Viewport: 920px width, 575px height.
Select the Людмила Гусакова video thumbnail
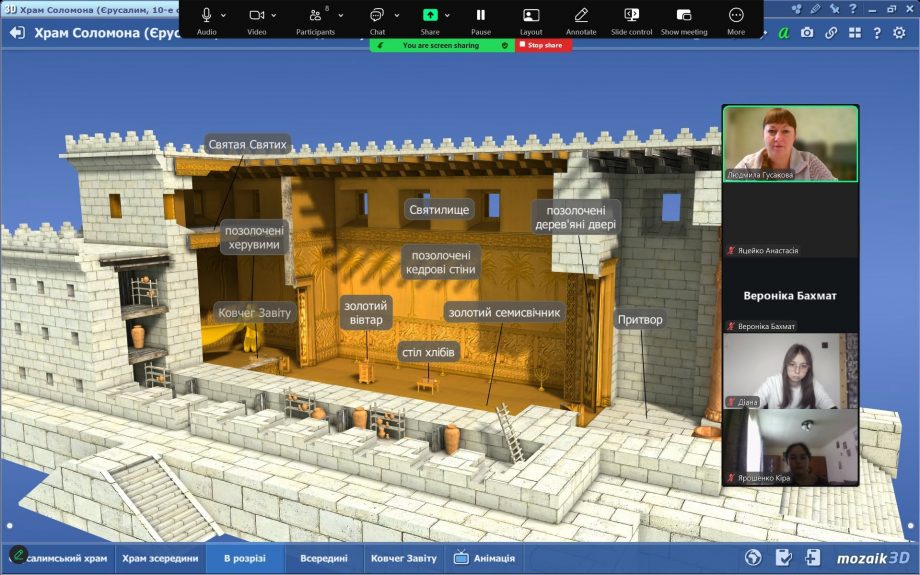coord(790,143)
